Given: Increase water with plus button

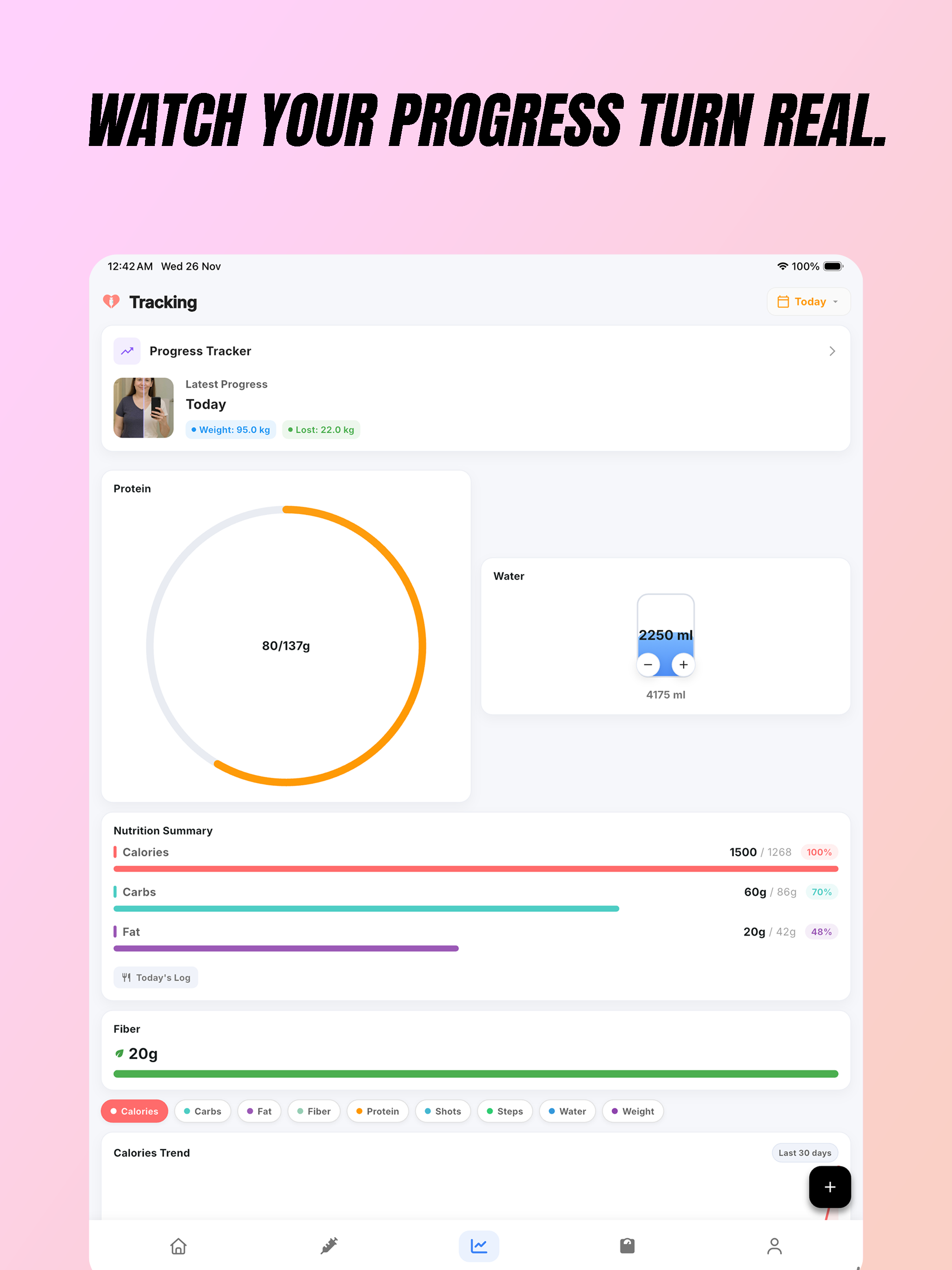Looking at the screenshot, I should click(683, 664).
